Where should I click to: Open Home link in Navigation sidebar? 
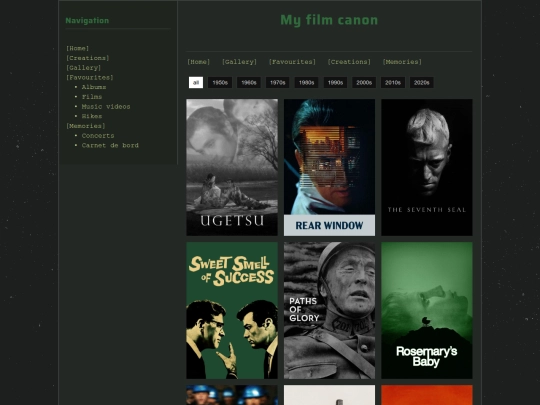pyautogui.click(x=77, y=48)
